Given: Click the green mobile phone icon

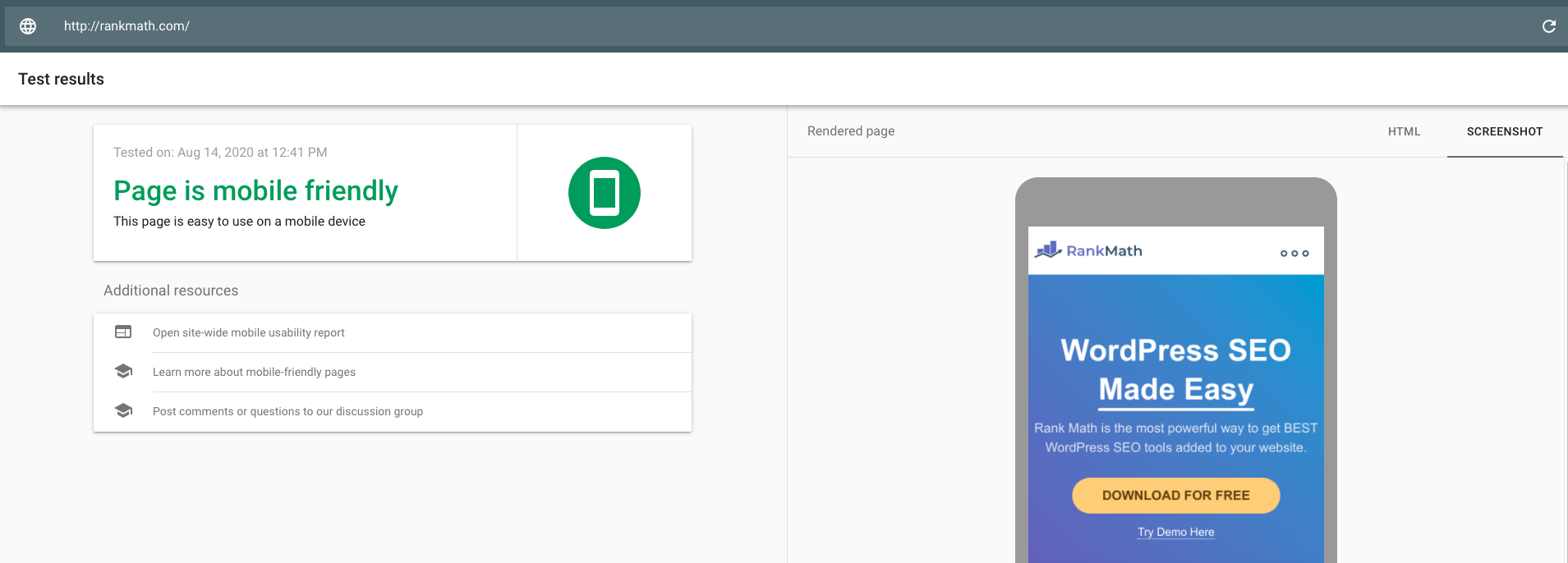Looking at the screenshot, I should tap(604, 193).
